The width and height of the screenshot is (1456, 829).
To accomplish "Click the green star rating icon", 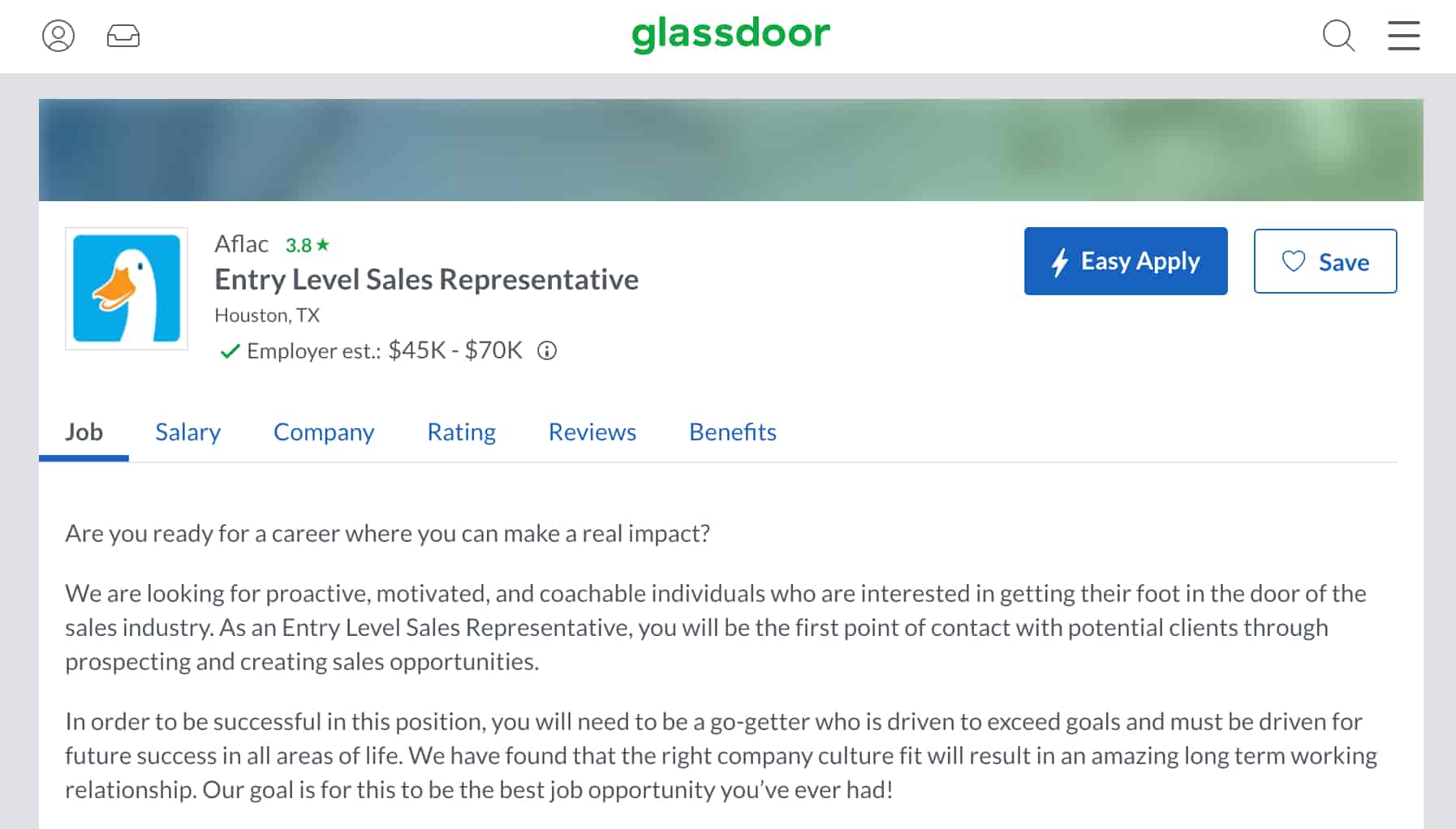I will [x=323, y=244].
